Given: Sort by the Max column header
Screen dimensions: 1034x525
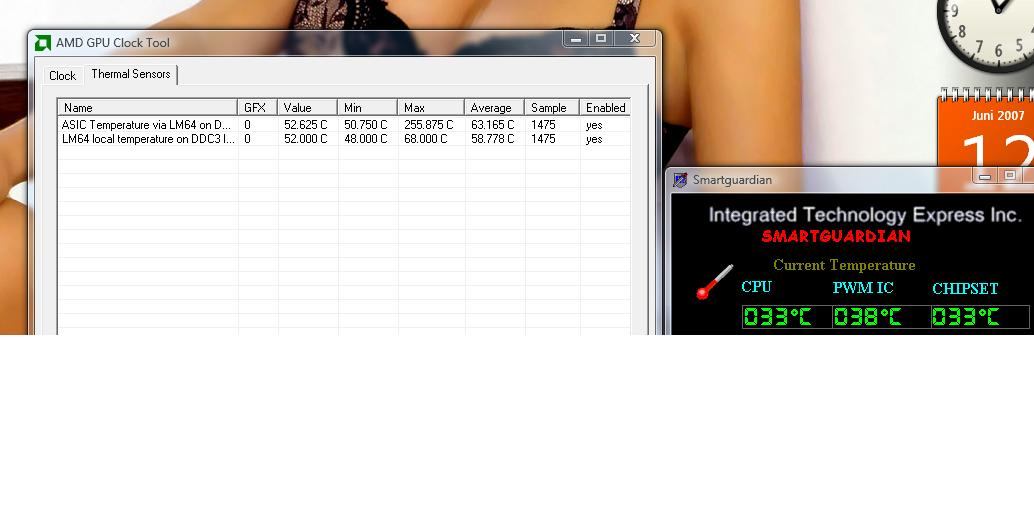Looking at the screenshot, I should click(x=431, y=108).
